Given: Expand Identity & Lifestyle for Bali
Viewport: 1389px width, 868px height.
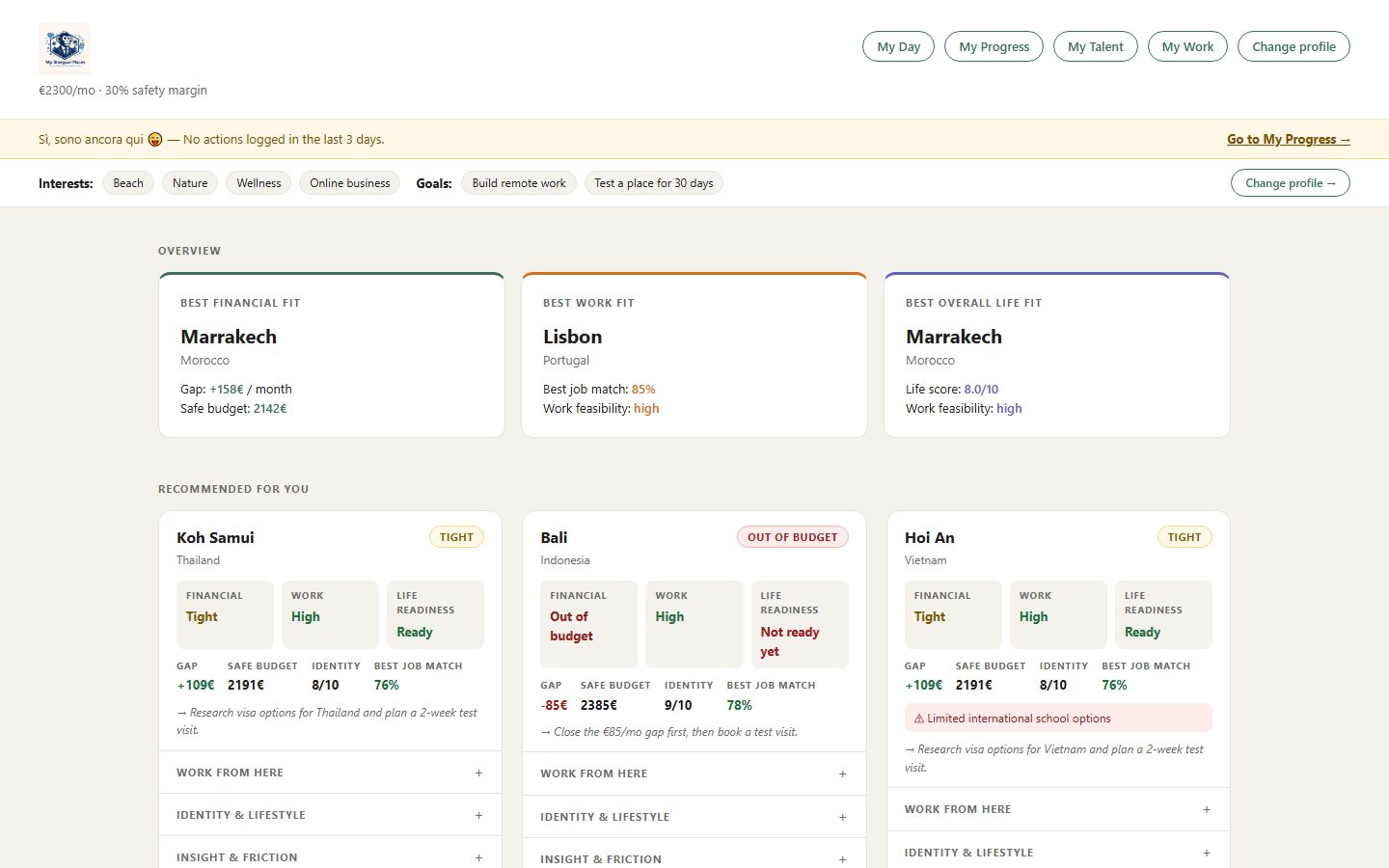Looking at the screenshot, I should tap(694, 817).
